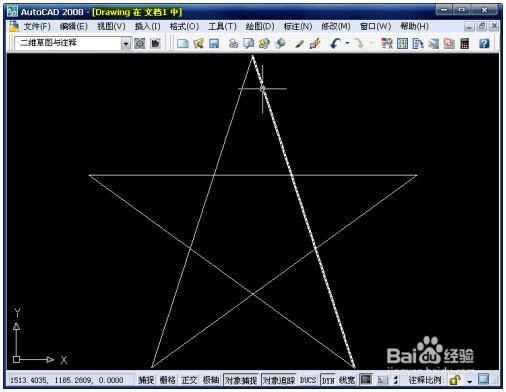Toggle 正交 ortho mode in status bar
Screen dimensions: 506x392
[189, 380]
